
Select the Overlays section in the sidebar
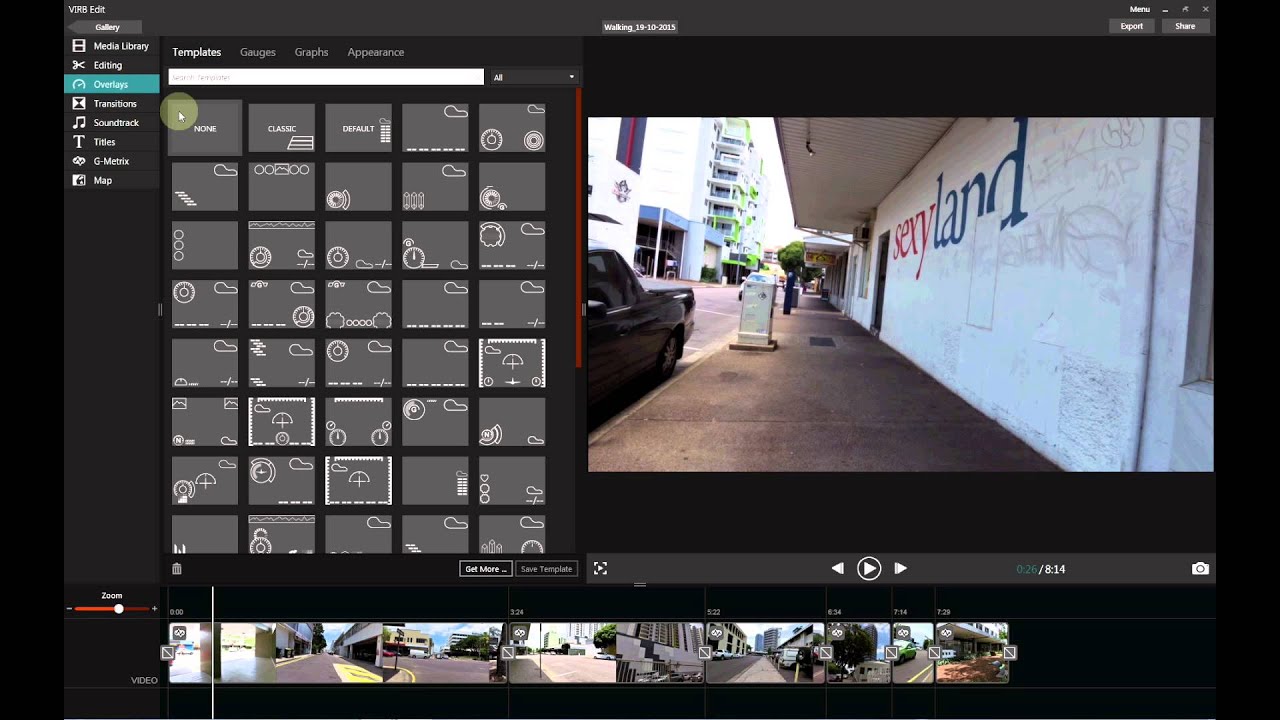pyautogui.click(x=111, y=84)
